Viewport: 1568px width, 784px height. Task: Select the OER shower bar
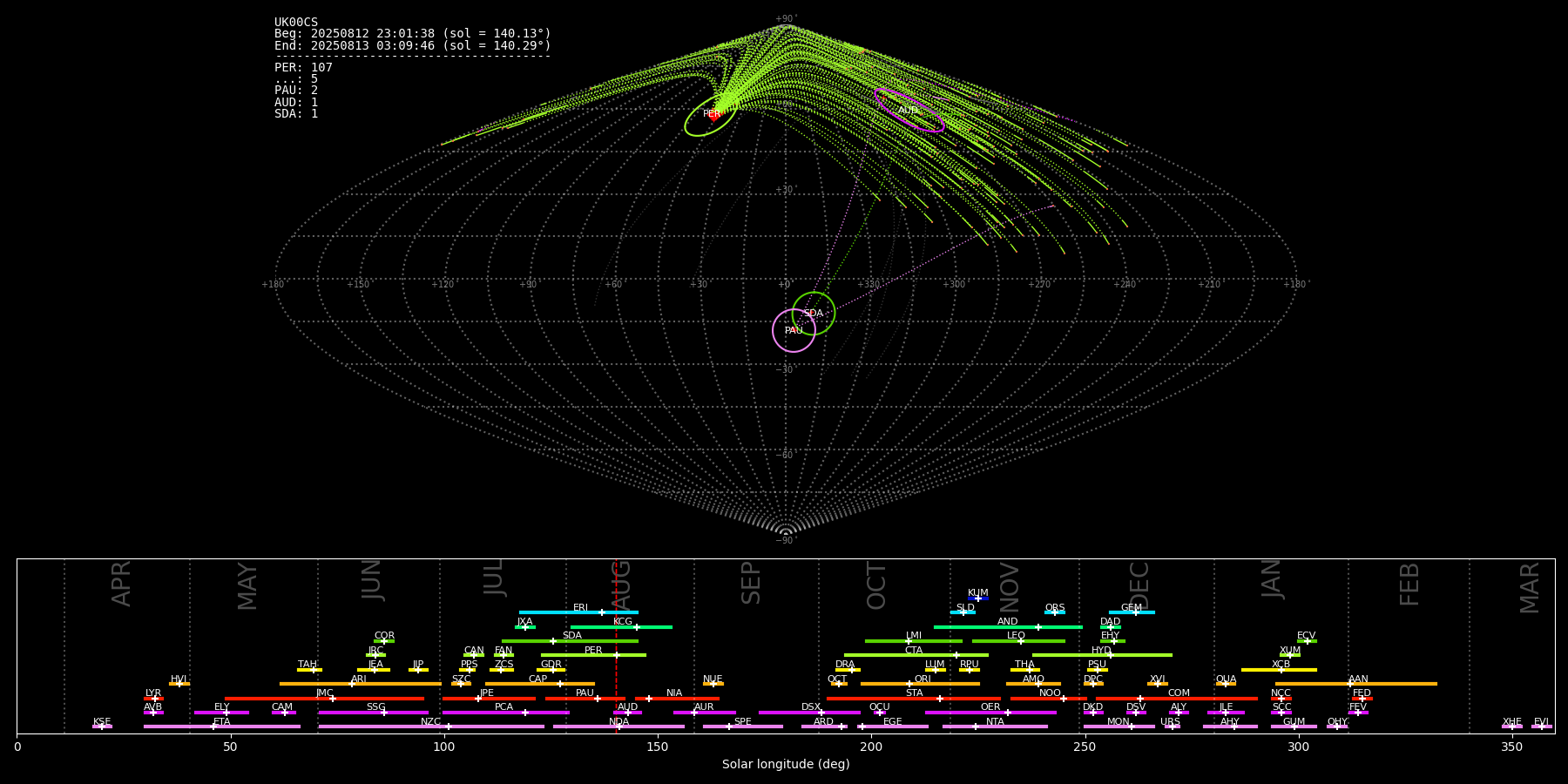(x=990, y=713)
